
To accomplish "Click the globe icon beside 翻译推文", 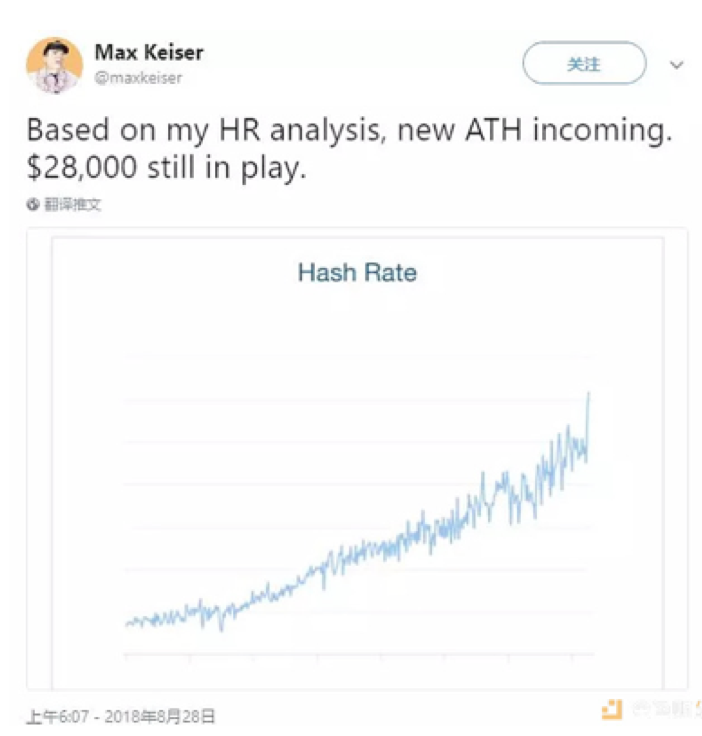I will pyautogui.click(x=33, y=204).
